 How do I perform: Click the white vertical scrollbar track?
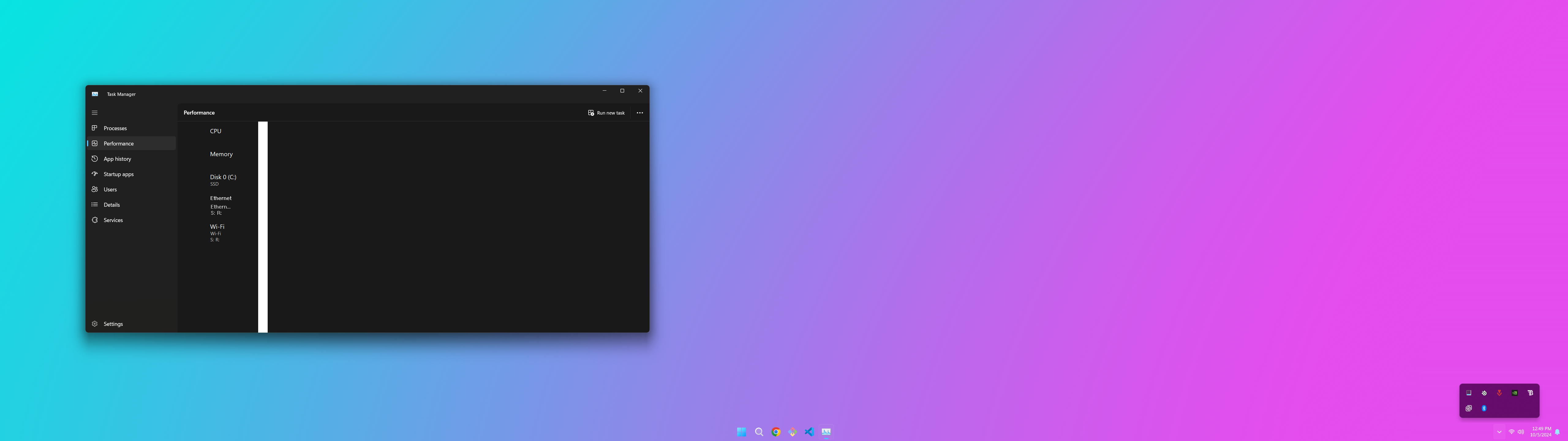pos(263,227)
